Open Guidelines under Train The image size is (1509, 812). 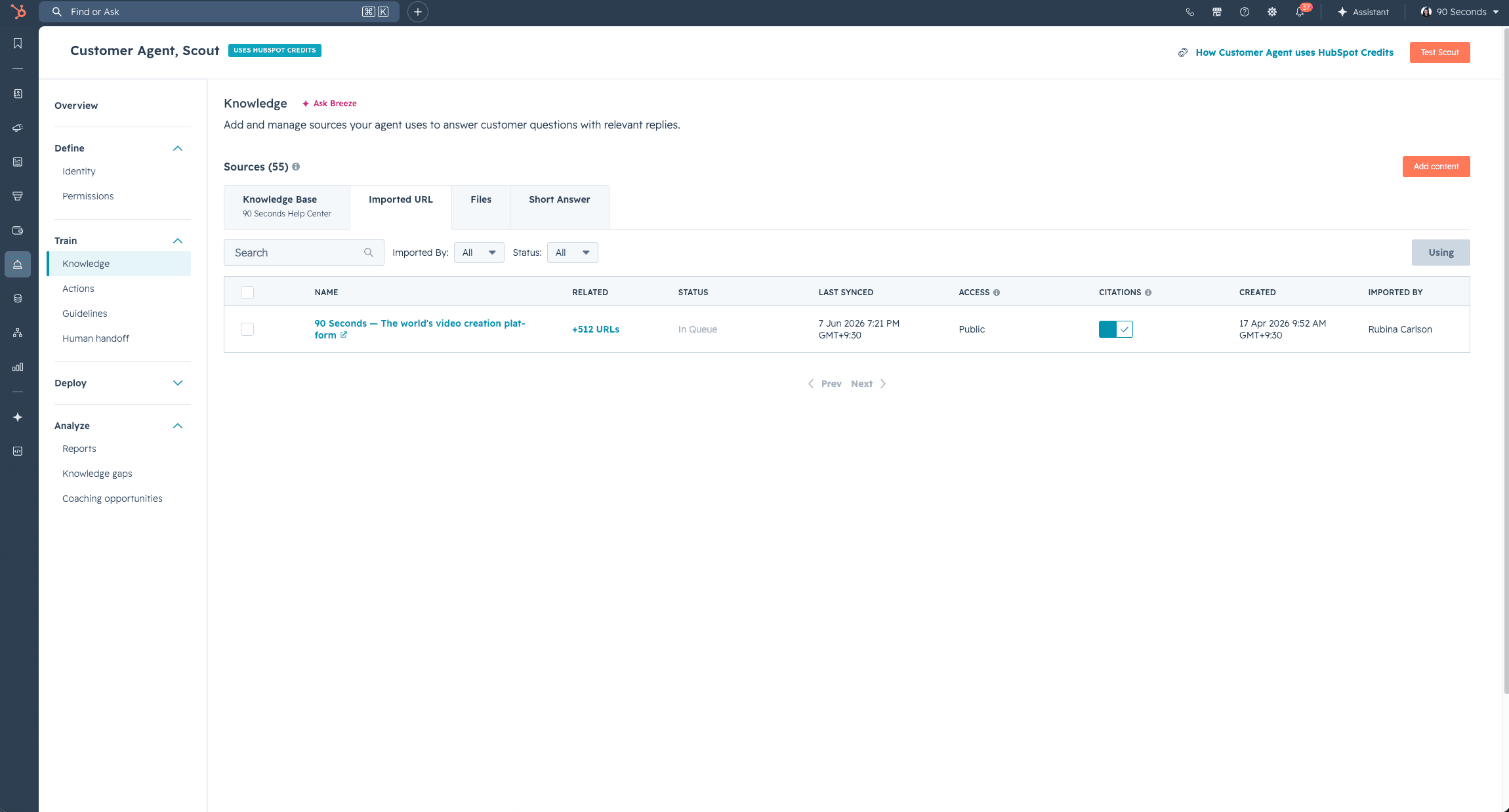click(85, 314)
